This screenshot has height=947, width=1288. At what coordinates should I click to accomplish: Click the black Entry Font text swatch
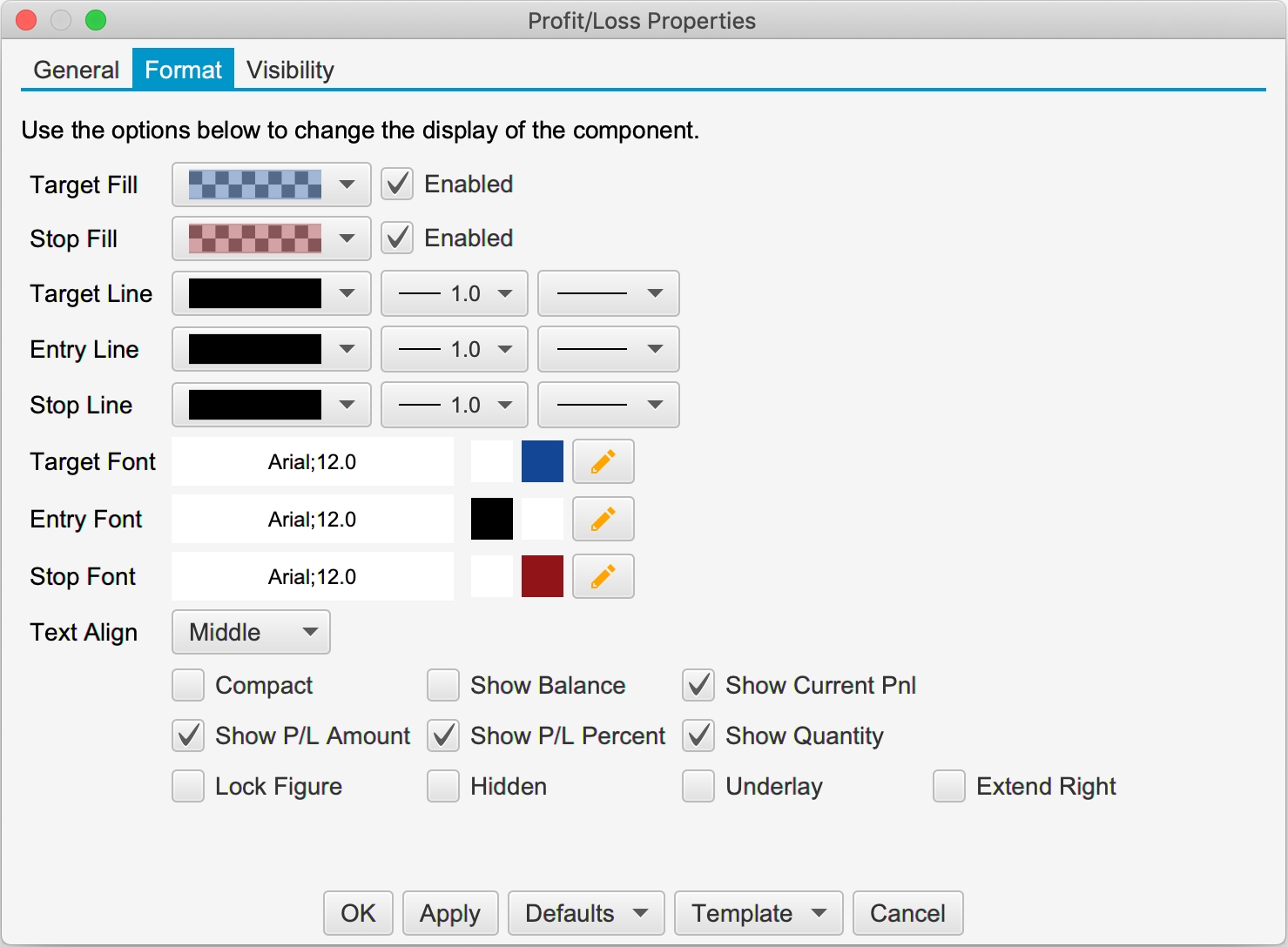click(x=492, y=519)
